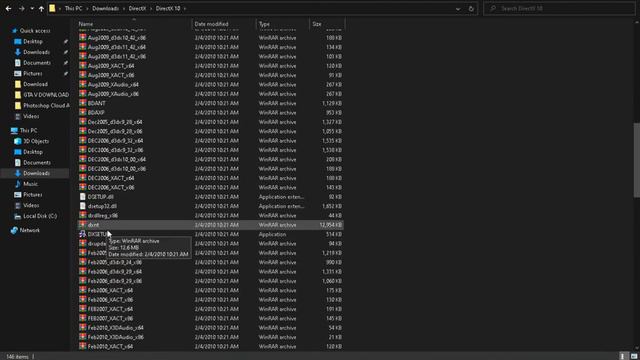Select This PC in navigation pane
Screen dimensions: 640x360
point(28,131)
